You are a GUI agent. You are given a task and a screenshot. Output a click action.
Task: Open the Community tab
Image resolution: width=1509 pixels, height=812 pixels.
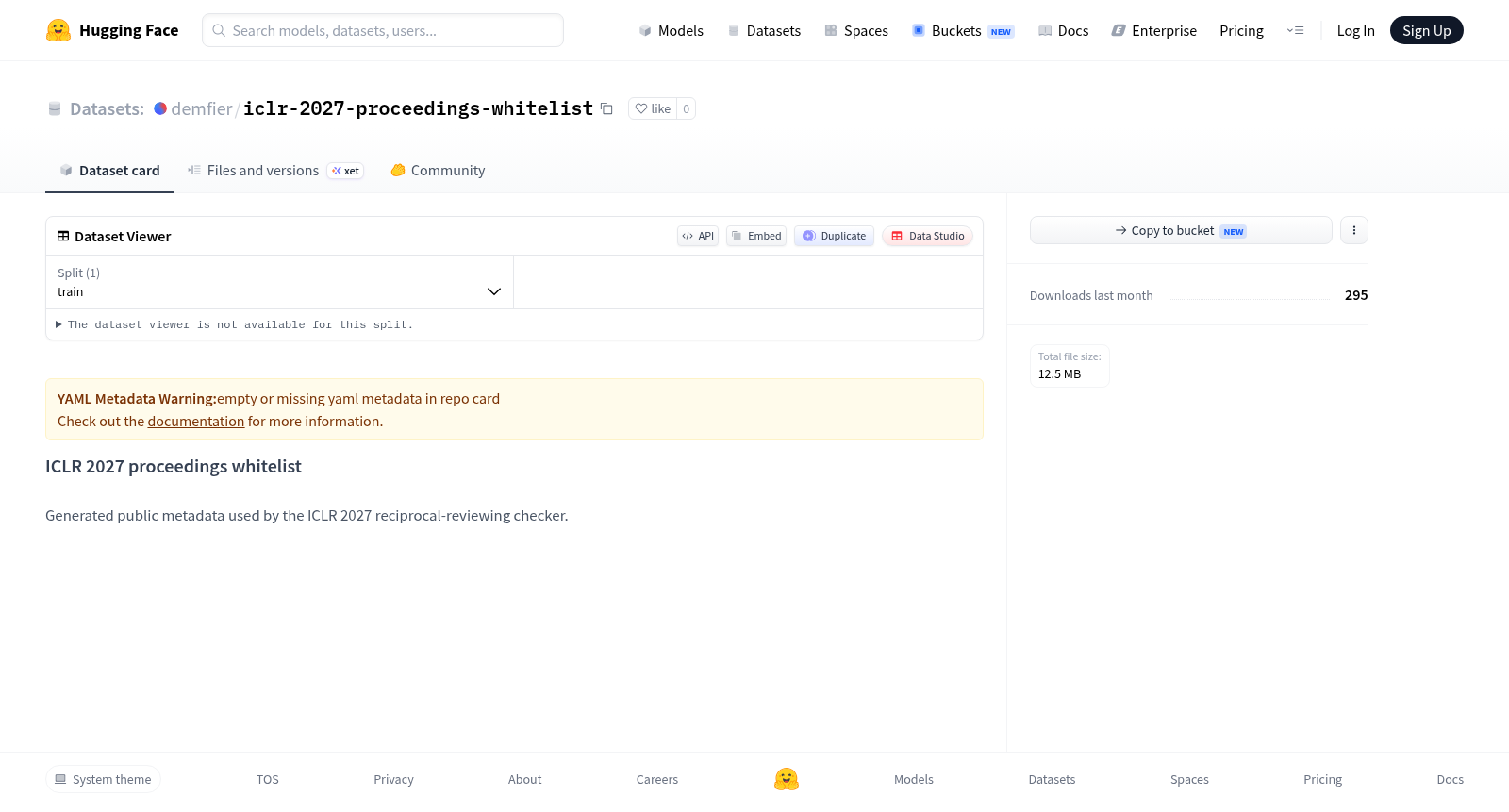click(x=438, y=171)
